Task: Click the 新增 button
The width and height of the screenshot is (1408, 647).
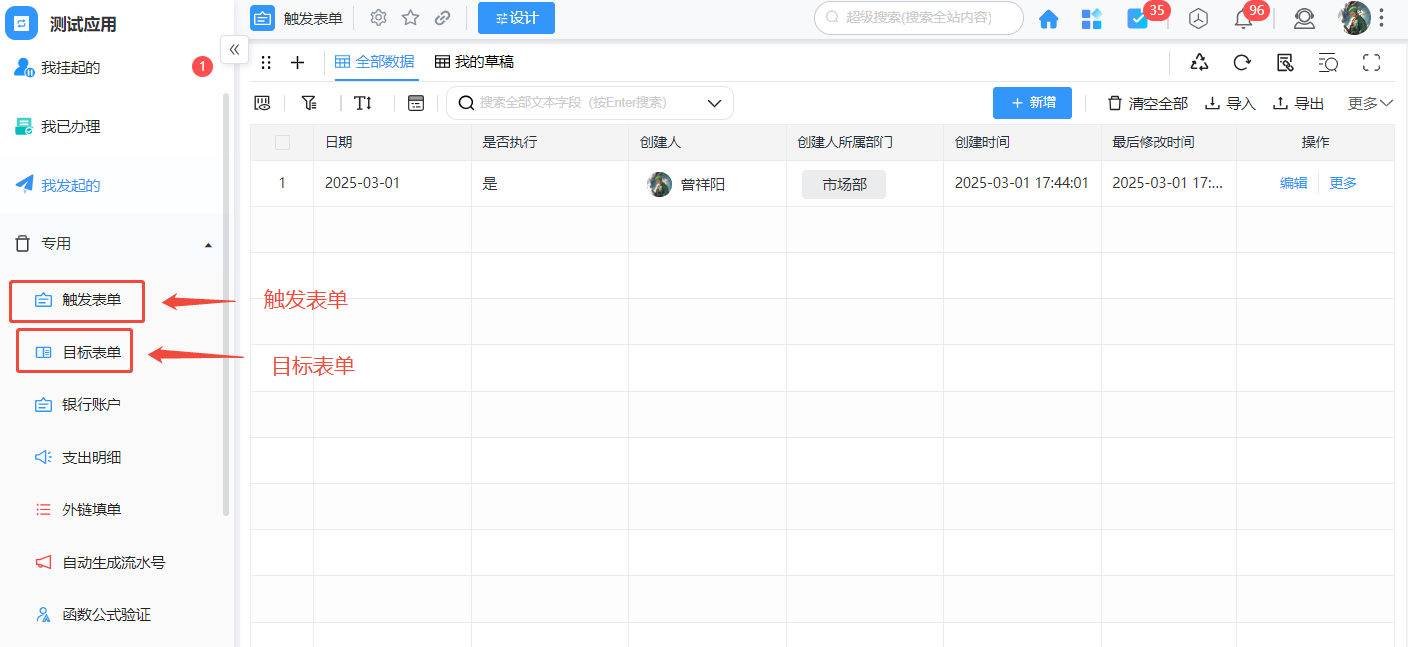Action: click(x=1032, y=103)
